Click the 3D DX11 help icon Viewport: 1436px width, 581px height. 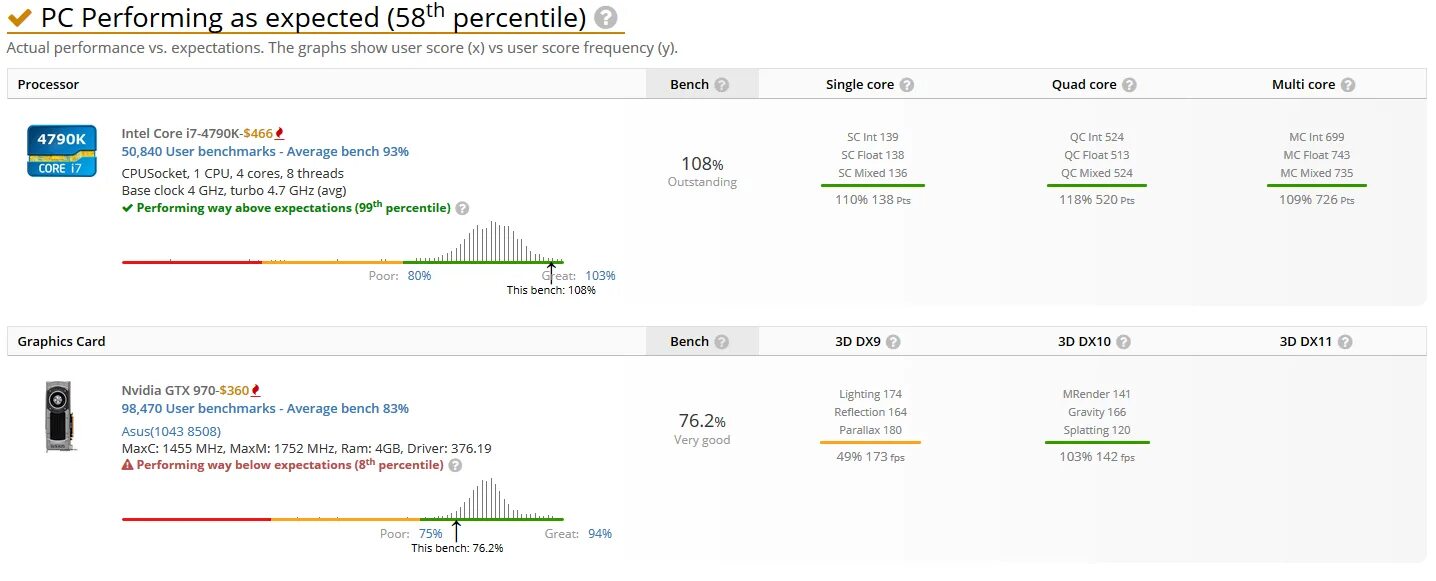click(1345, 342)
